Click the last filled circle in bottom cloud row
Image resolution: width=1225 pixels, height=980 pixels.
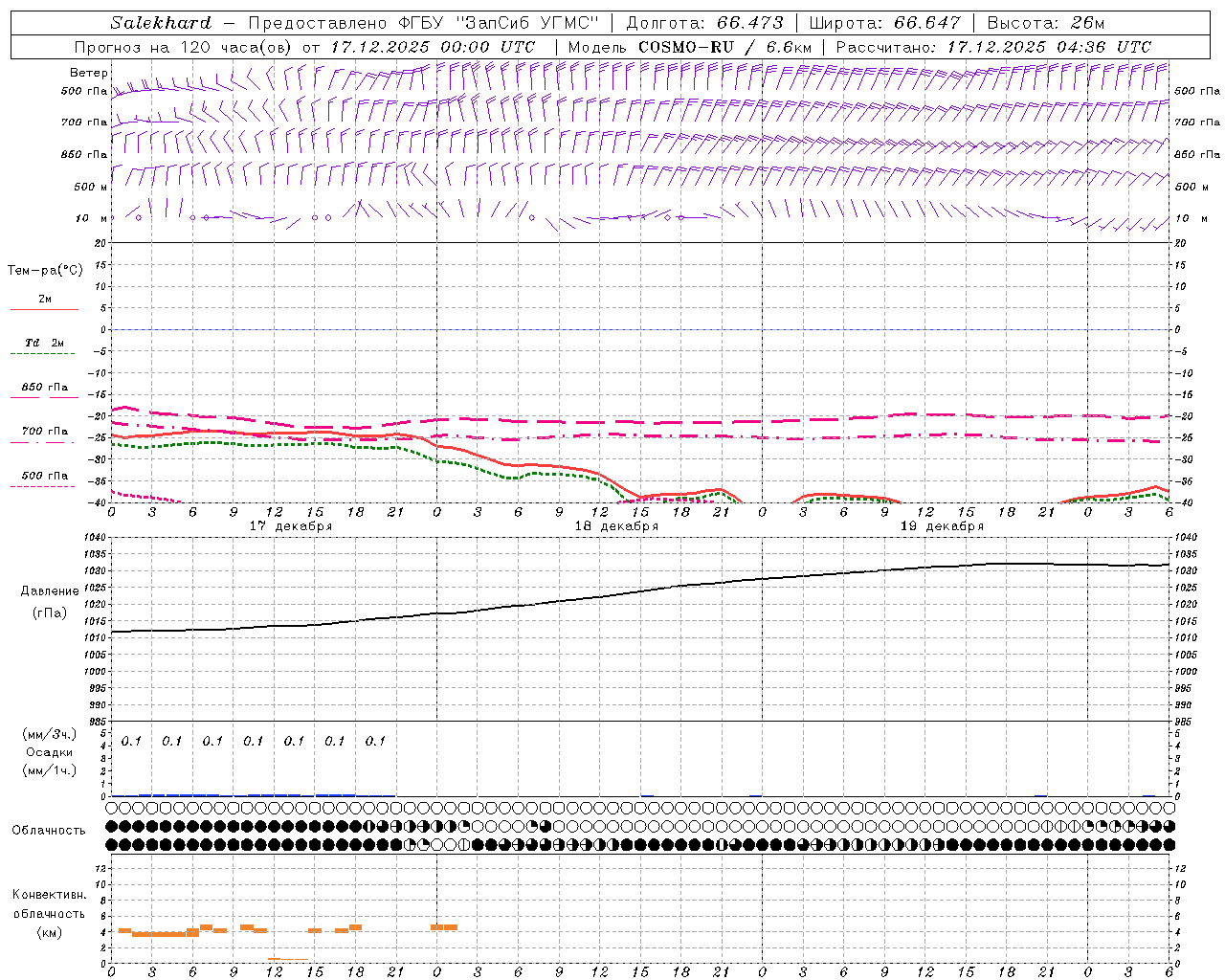[x=1169, y=844]
